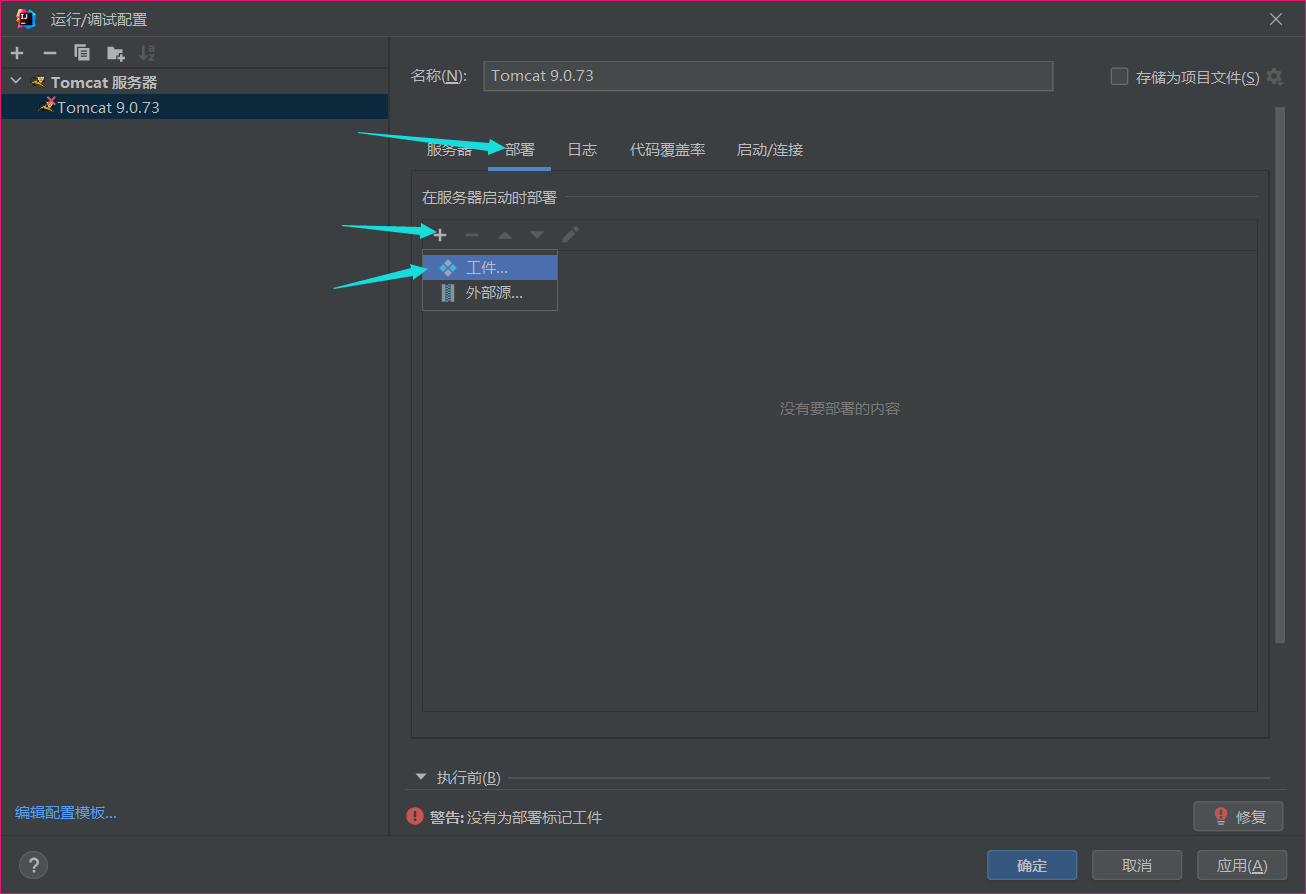Image resolution: width=1306 pixels, height=894 pixels.
Task: Select Tomcat 9.0.73 in the tree
Action: point(194,107)
